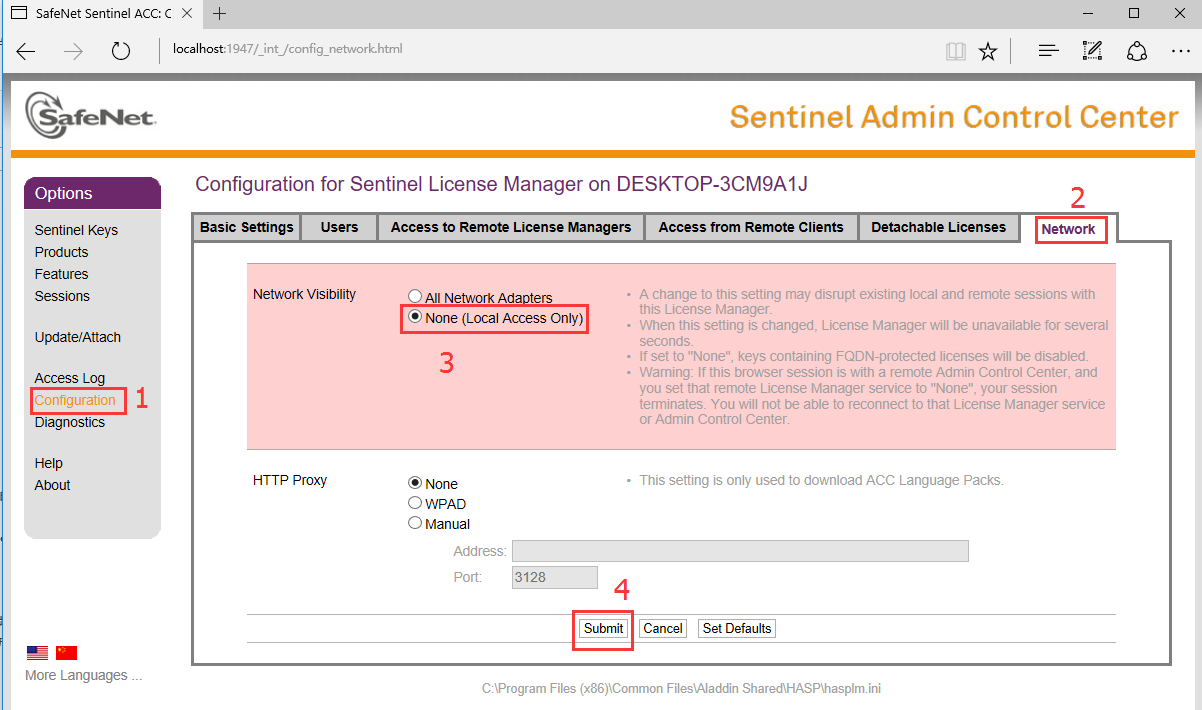1202x710 pixels.
Task: Click More Languages link
Action: pyautogui.click(x=84, y=675)
